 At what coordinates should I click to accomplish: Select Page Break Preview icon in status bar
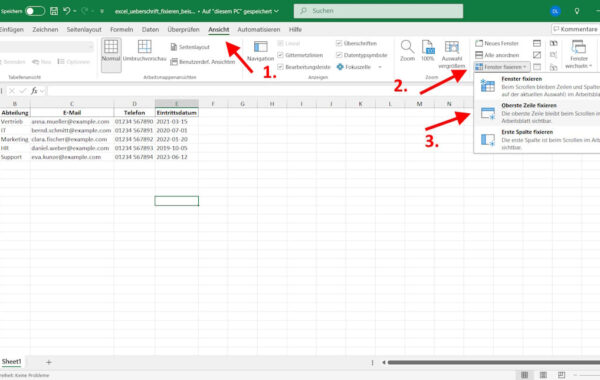(561, 375)
